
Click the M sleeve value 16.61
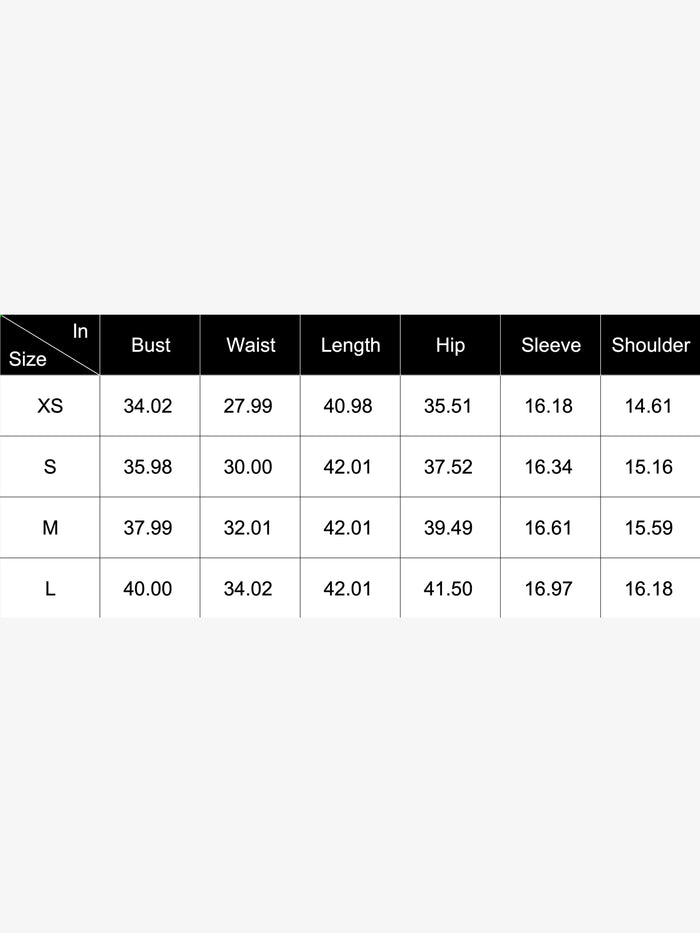coord(549,528)
